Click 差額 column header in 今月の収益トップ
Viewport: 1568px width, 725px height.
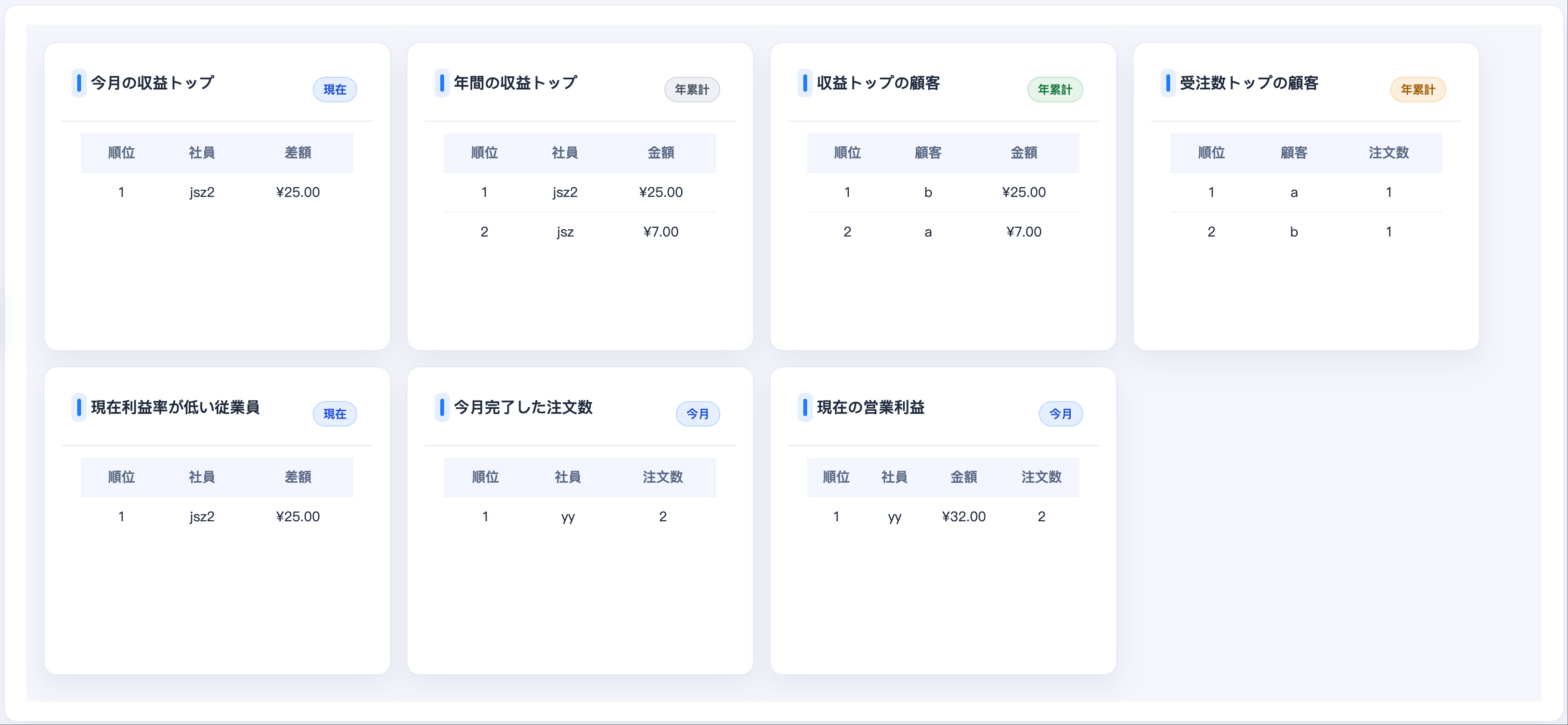pos(298,153)
